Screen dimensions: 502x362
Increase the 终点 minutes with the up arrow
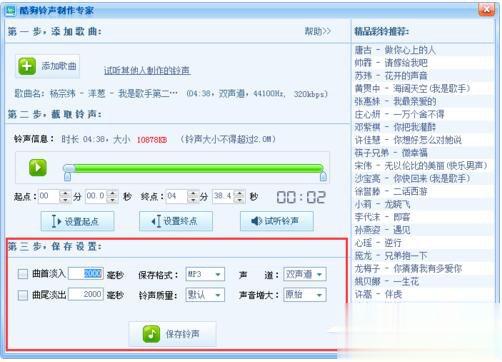193,193
